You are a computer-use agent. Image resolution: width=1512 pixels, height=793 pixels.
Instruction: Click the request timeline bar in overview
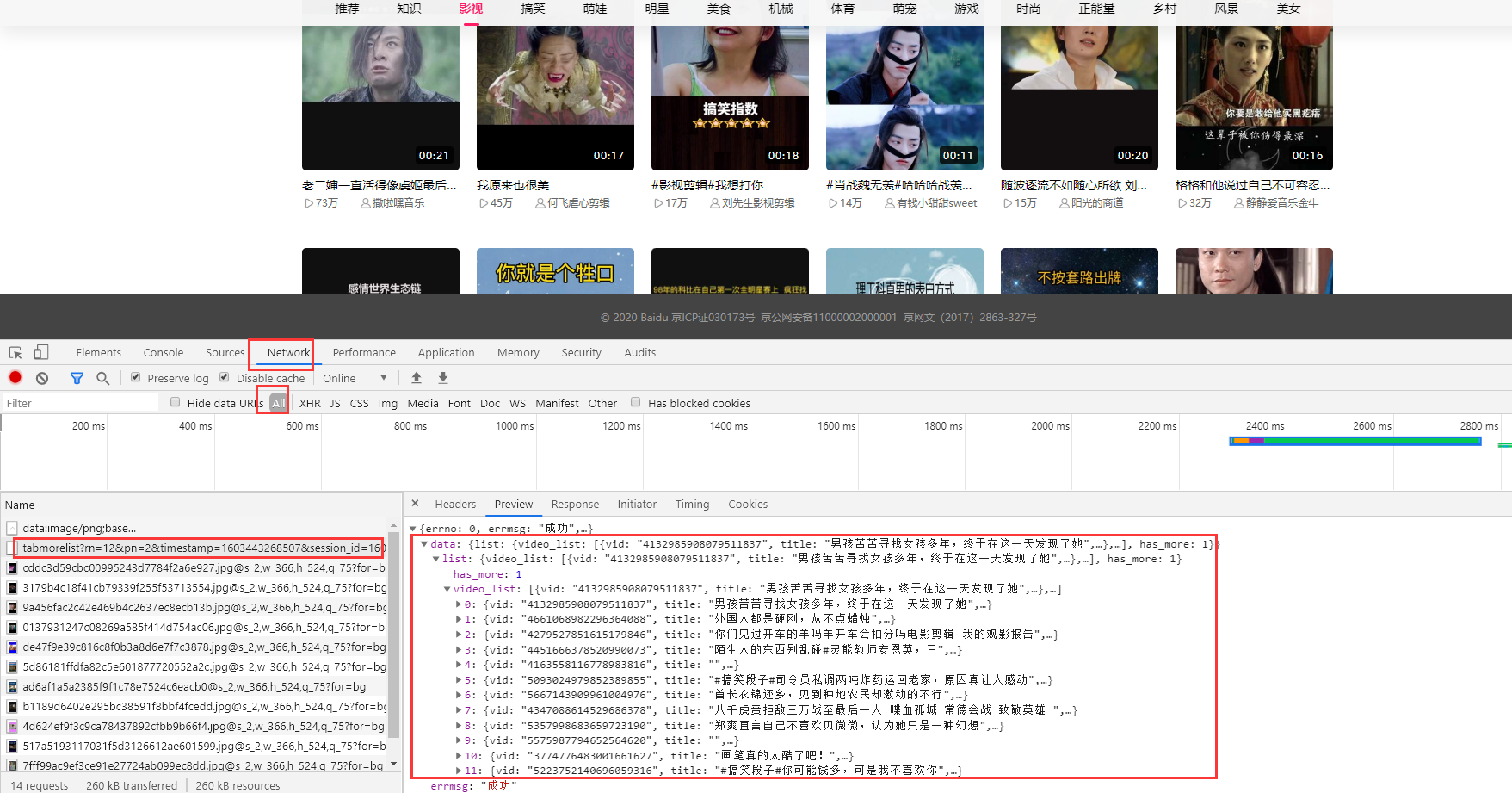(x=1355, y=441)
